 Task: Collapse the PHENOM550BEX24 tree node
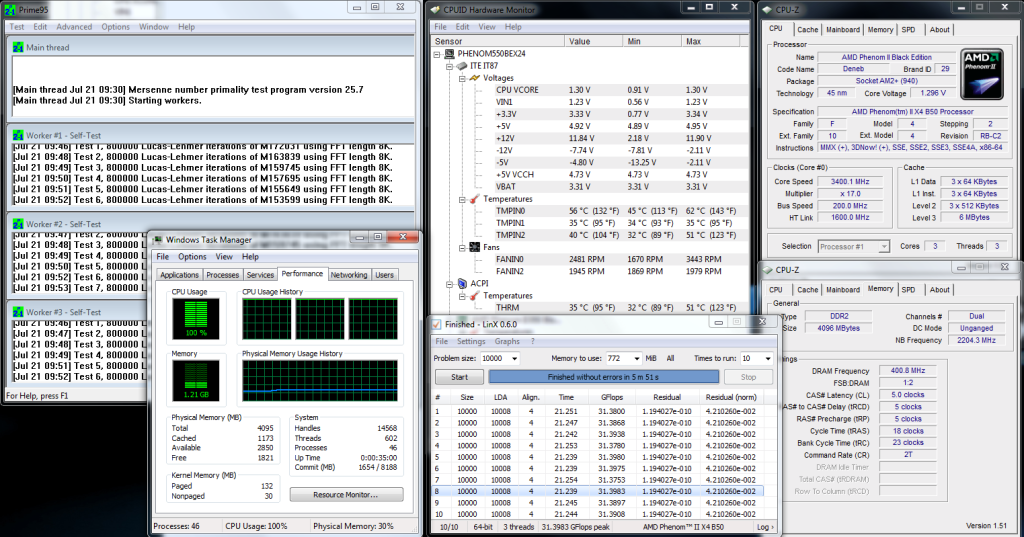click(x=437, y=54)
